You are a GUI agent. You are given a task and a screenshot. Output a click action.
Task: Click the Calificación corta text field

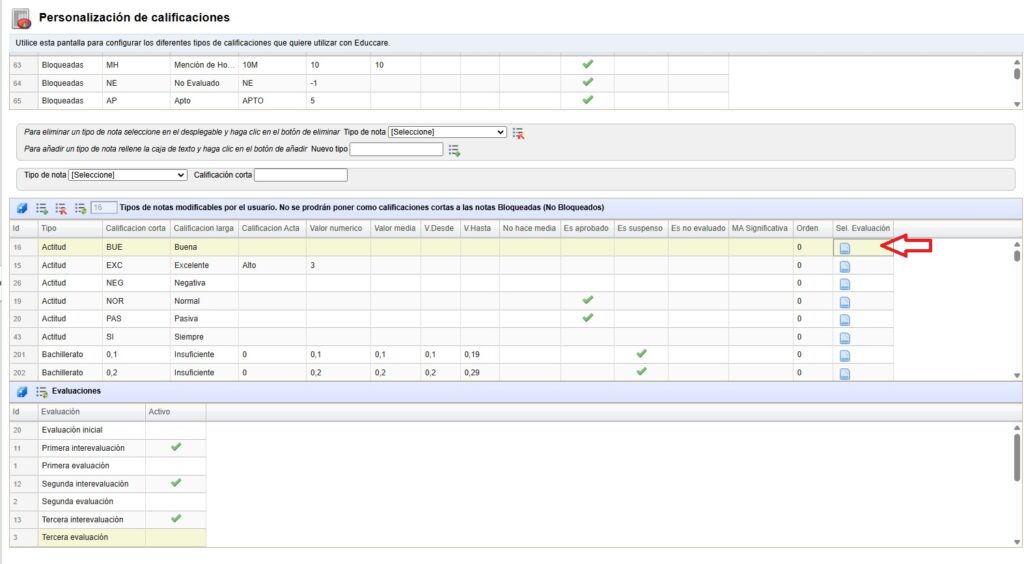(x=300, y=175)
